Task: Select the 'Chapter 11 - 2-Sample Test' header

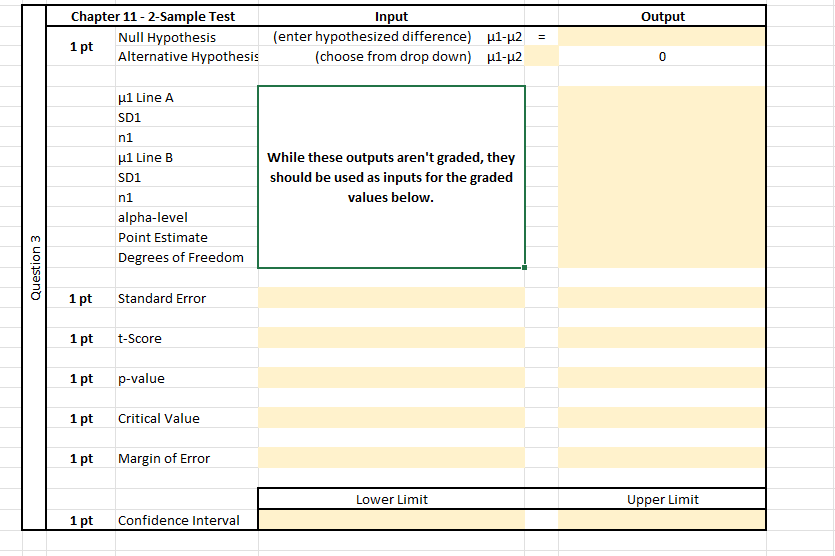Action: 153,17
